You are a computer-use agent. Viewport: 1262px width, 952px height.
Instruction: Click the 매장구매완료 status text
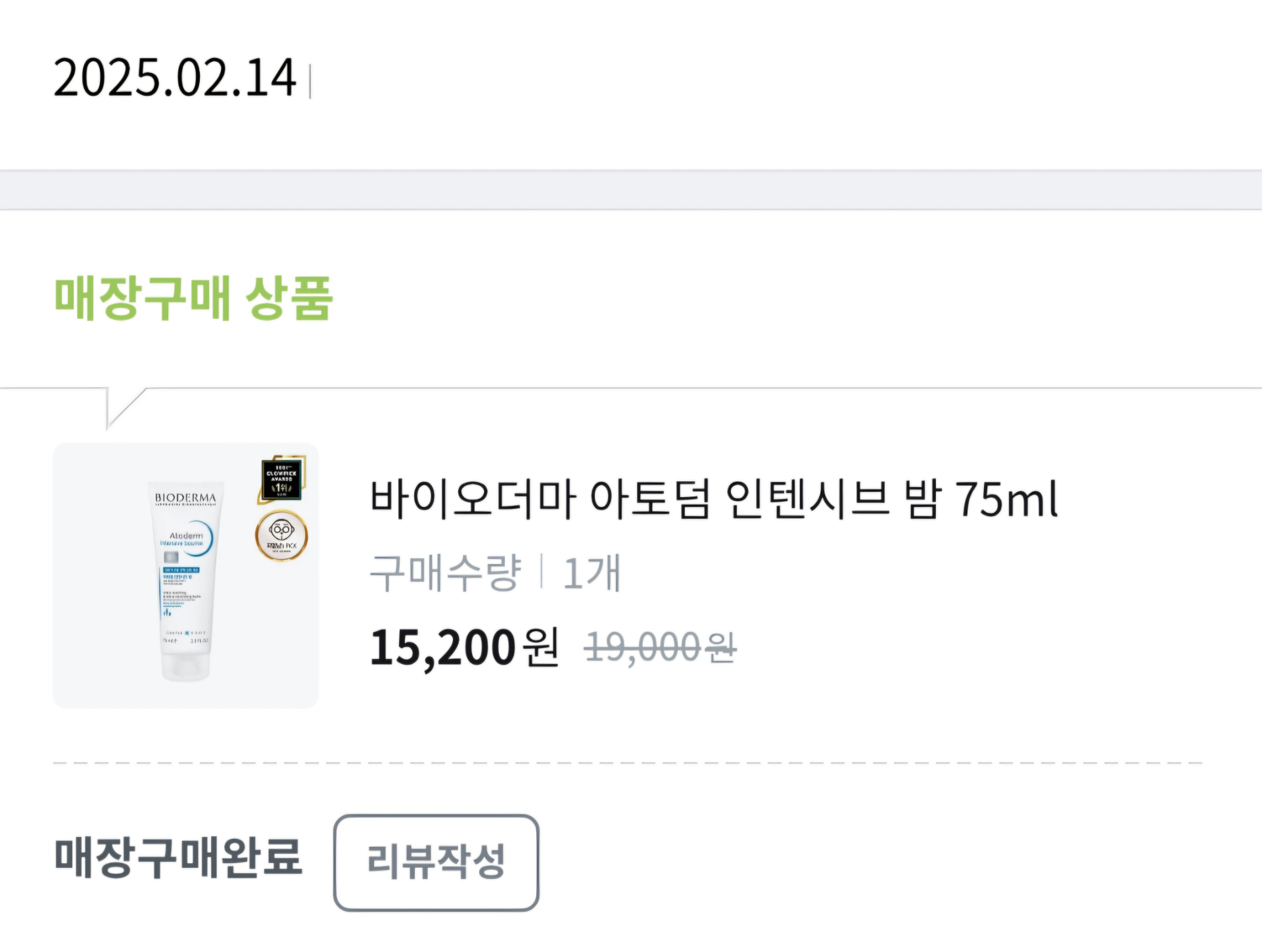tap(178, 858)
